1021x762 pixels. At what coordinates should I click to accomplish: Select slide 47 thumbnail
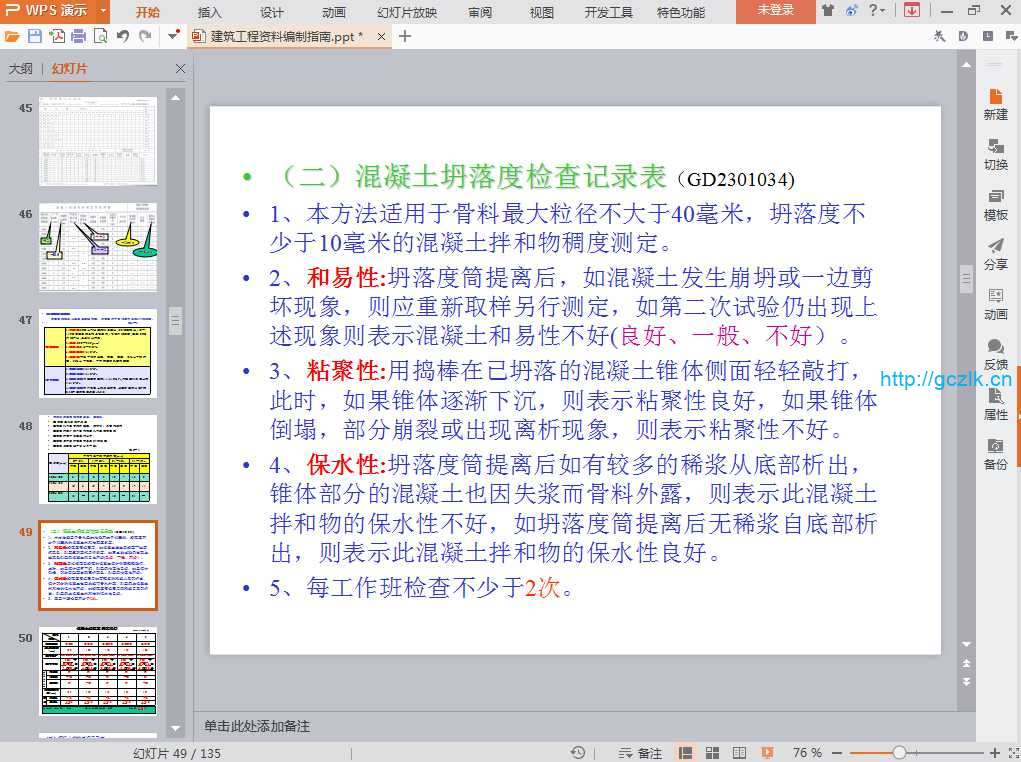click(98, 353)
